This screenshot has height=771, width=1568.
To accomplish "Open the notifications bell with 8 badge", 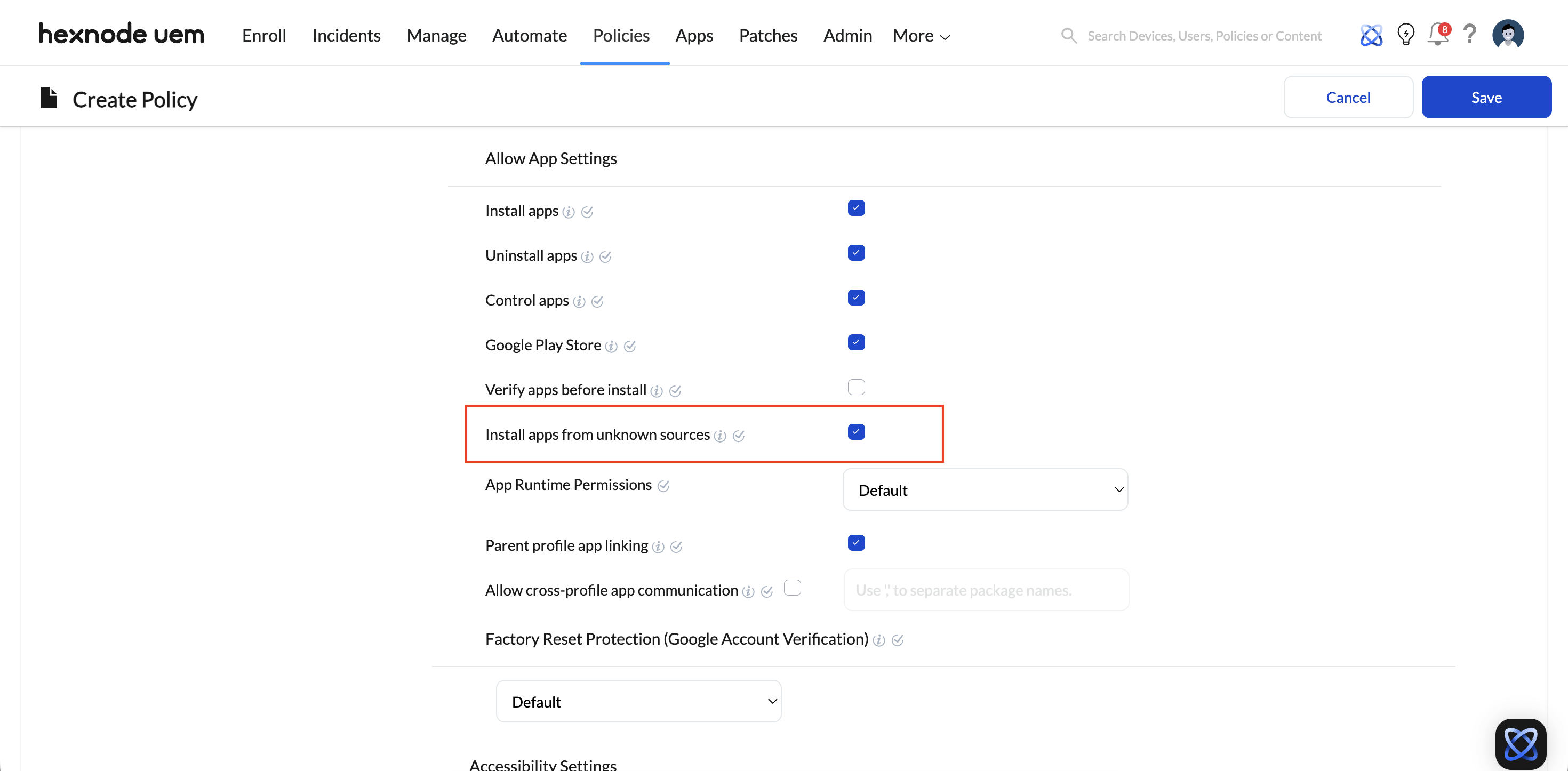I will (x=1439, y=34).
